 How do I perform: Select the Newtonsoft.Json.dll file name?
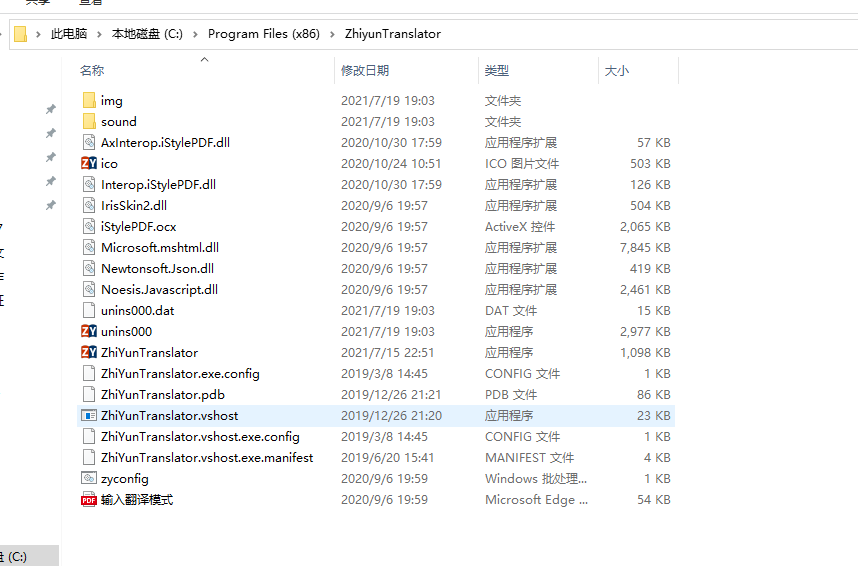point(158,268)
